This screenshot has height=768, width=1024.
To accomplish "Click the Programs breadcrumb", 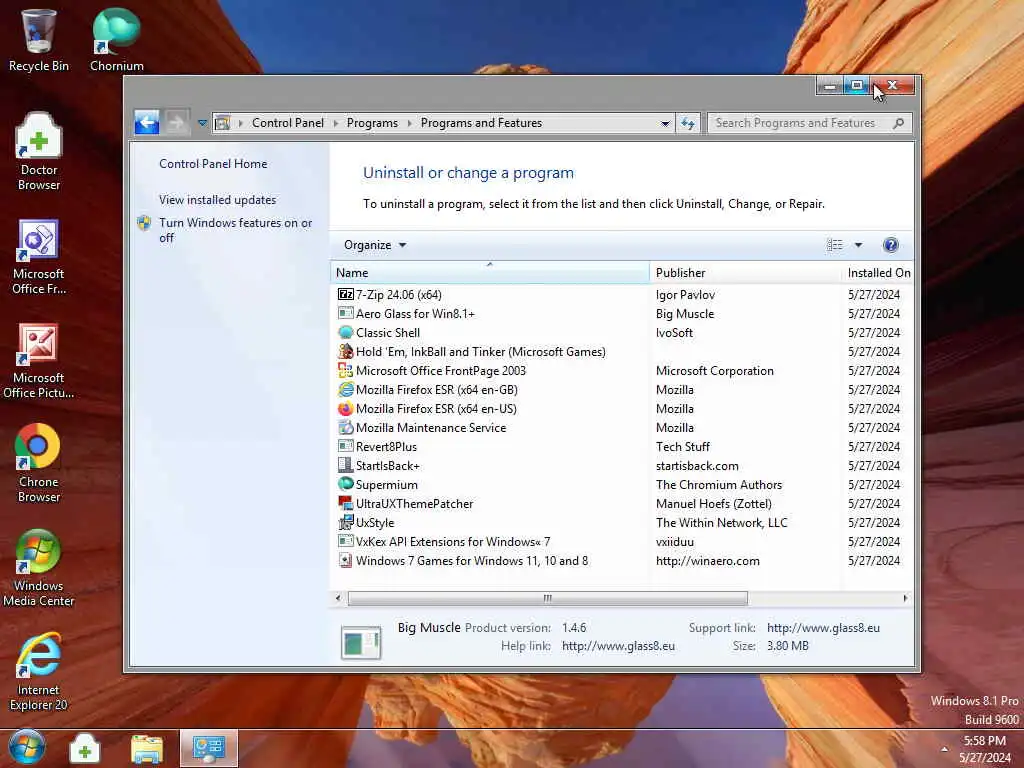I will (372, 123).
